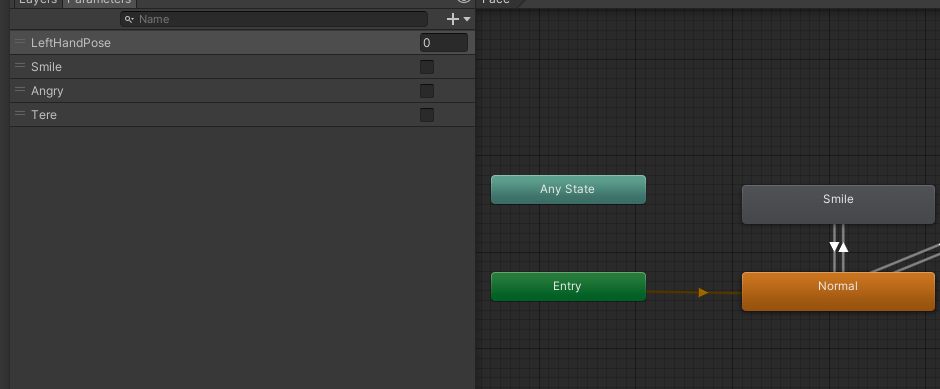Select the upward Normal to Smile transition arrow
Image resolution: width=940 pixels, height=389 pixels.
(x=843, y=247)
